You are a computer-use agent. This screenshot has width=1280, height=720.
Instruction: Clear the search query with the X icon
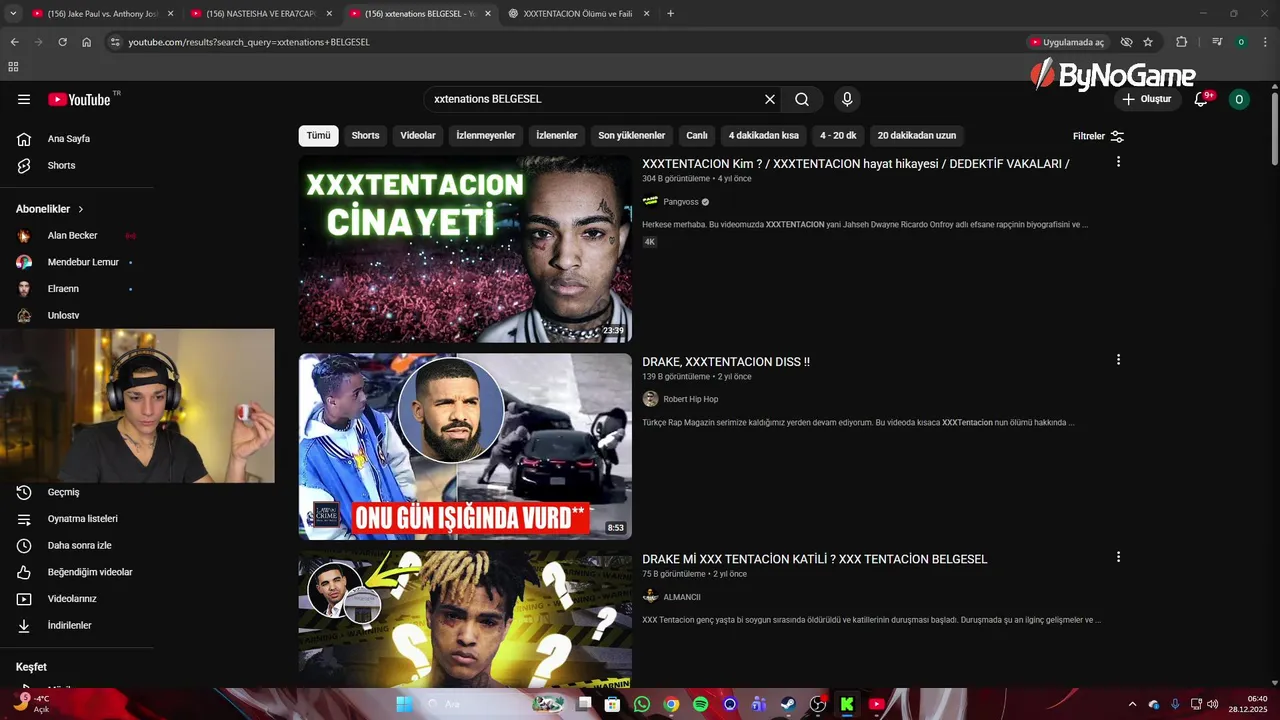pyautogui.click(x=770, y=99)
